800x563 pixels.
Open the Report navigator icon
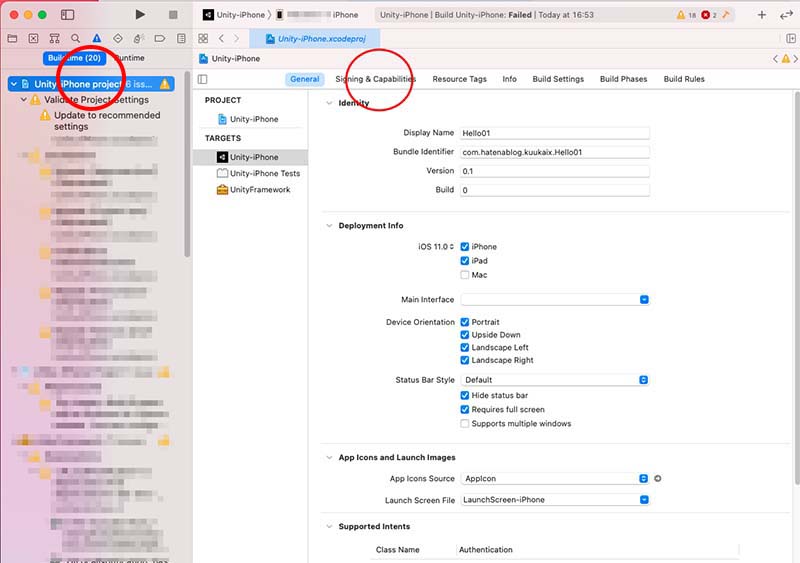click(181, 38)
